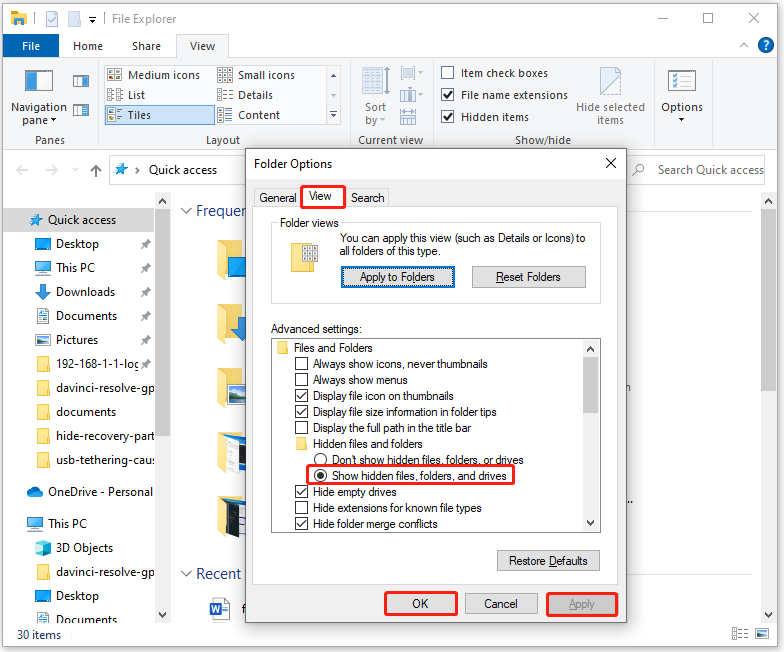Open the Search tab in Folder Options
Screen dimensions: 784x652
click(368, 198)
